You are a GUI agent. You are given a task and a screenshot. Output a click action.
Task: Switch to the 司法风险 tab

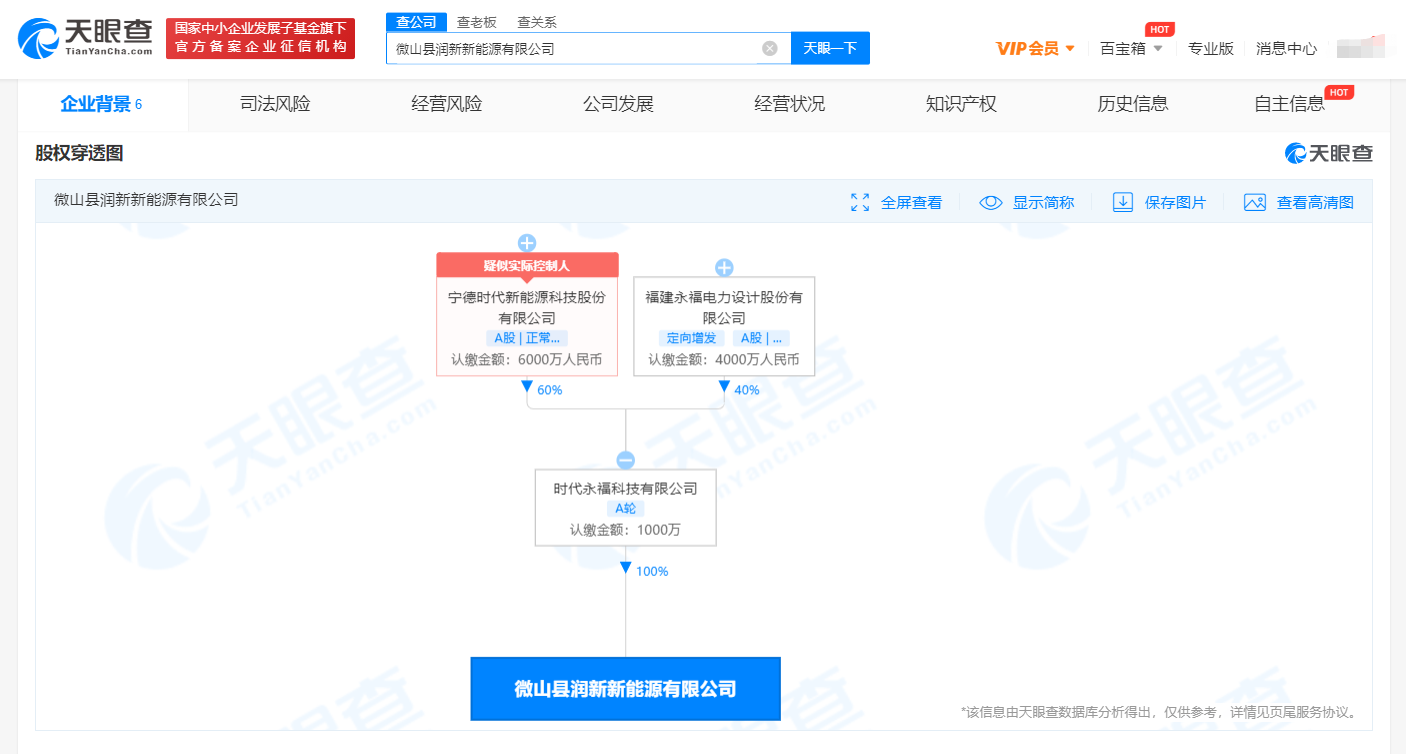pyautogui.click(x=275, y=104)
